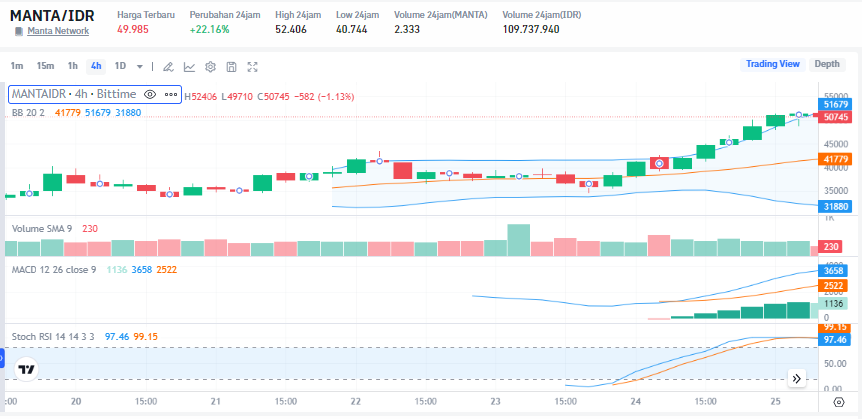Toggle MANTAIDR series visibility eye icon
This screenshot has width=862, height=419.
tap(150, 95)
